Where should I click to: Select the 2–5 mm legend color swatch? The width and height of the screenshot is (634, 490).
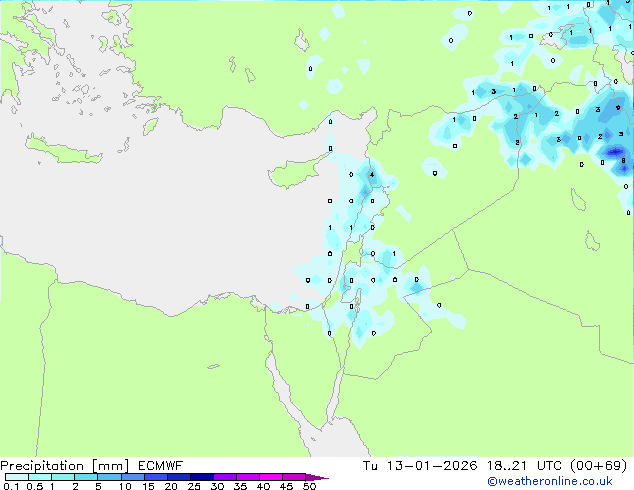pos(86,477)
